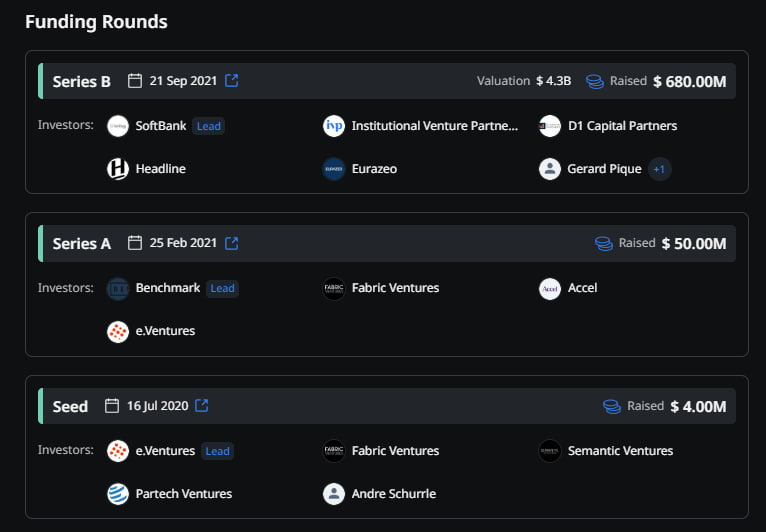Viewport: 766px width, 532px height.
Task: Open the Semantic Ventures investor link
Action: click(620, 451)
